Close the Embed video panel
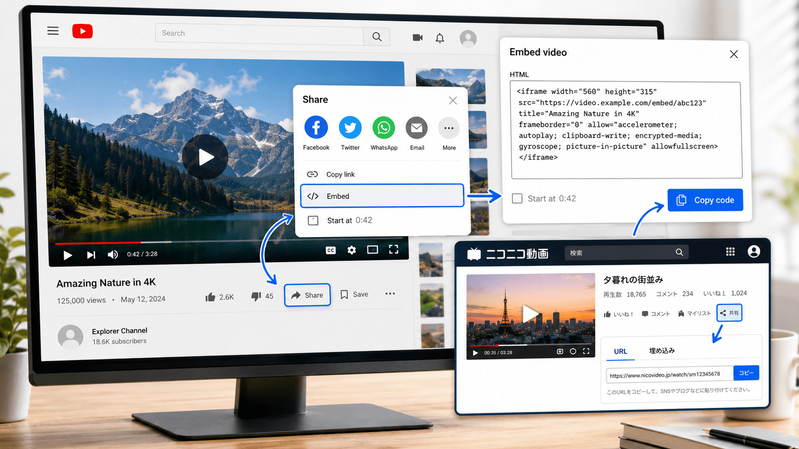 pyautogui.click(x=734, y=54)
